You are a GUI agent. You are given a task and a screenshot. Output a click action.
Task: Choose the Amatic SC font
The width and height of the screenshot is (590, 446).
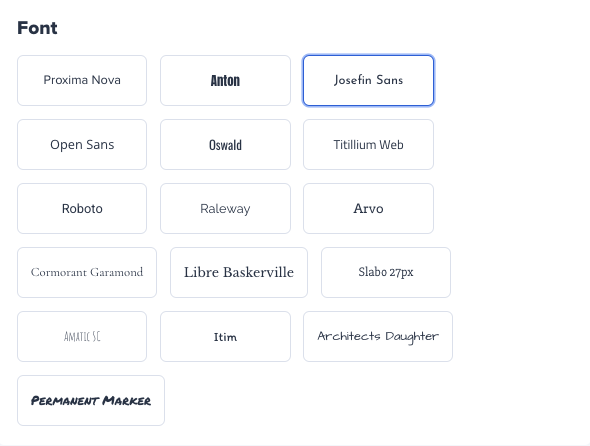(x=82, y=336)
